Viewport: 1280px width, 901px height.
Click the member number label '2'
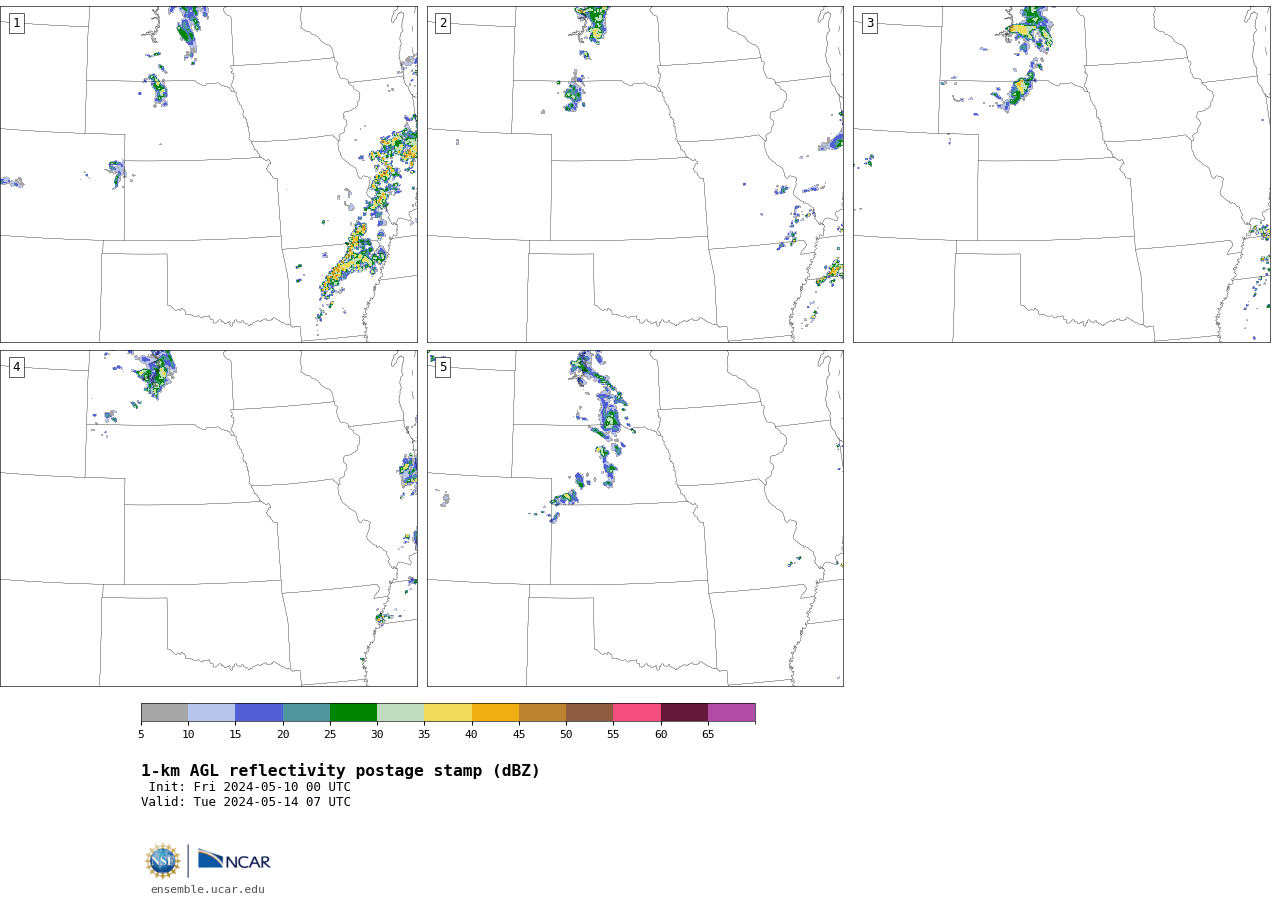pyautogui.click(x=443, y=23)
